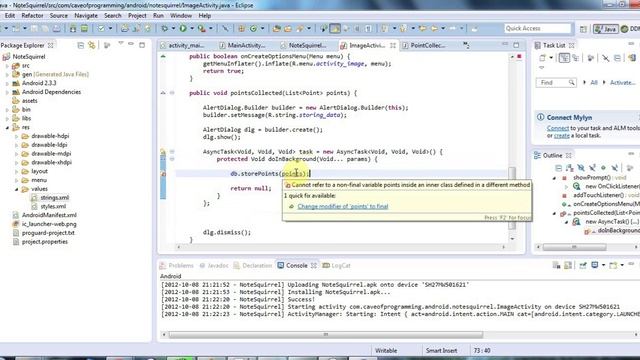The image size is (640, 360).
Task: Open Android SDK Manager toolbar icon
Action: click(x=73, y=28)
